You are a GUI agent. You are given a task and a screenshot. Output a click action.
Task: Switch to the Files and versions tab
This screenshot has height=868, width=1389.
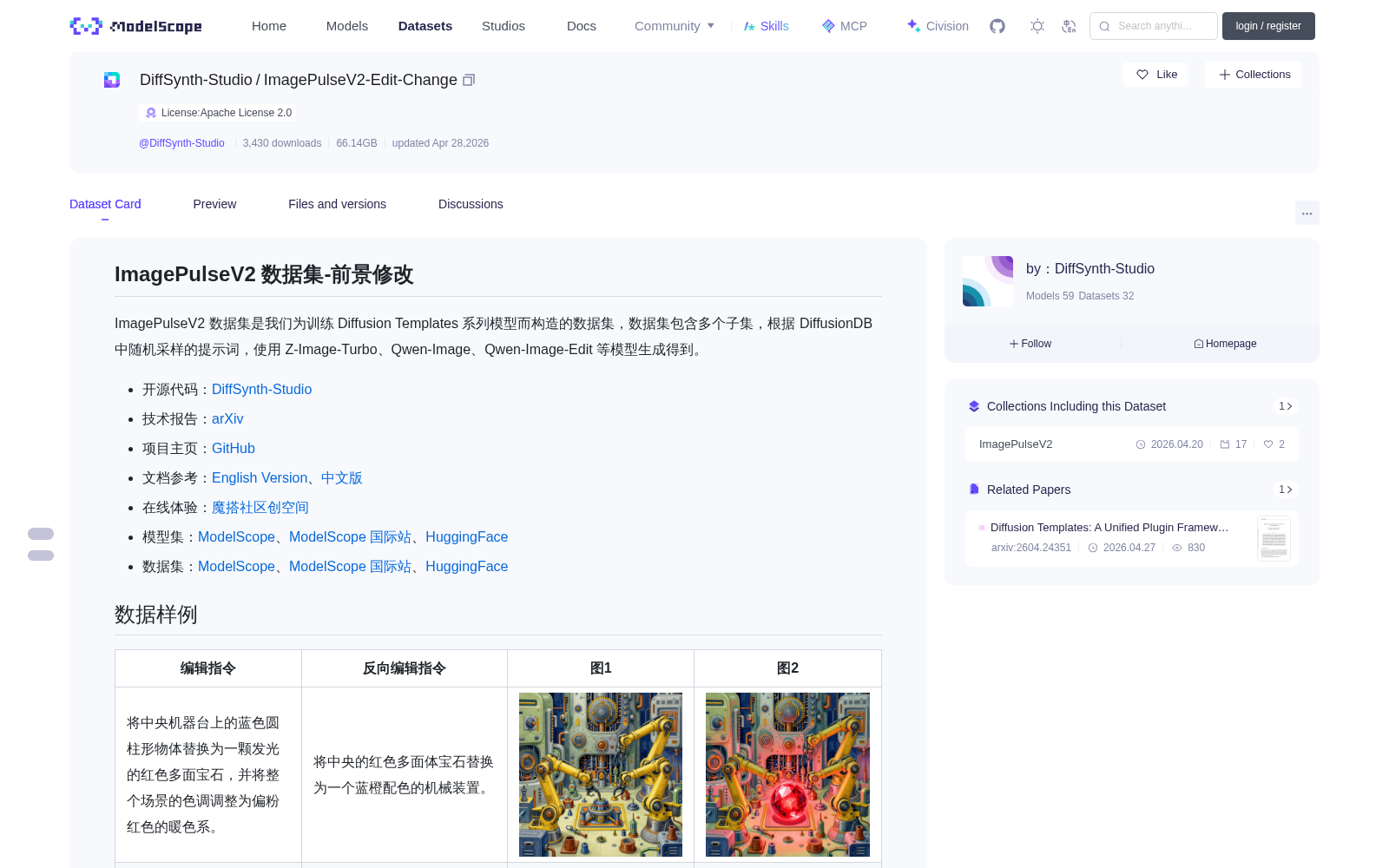[337, 204]
